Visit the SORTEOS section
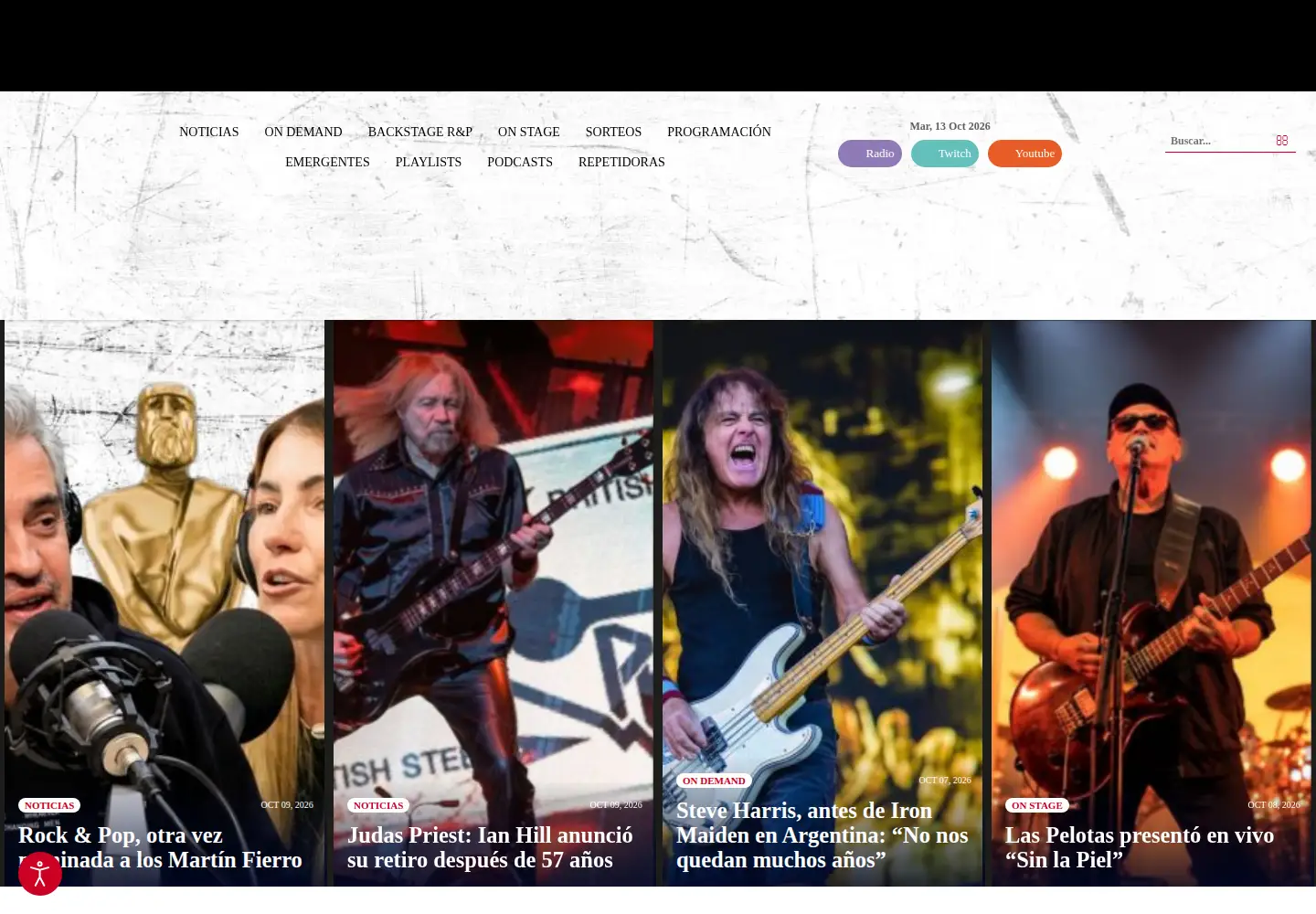The height and width of the screenshot is (914, 1316). (x=613, y=132)
